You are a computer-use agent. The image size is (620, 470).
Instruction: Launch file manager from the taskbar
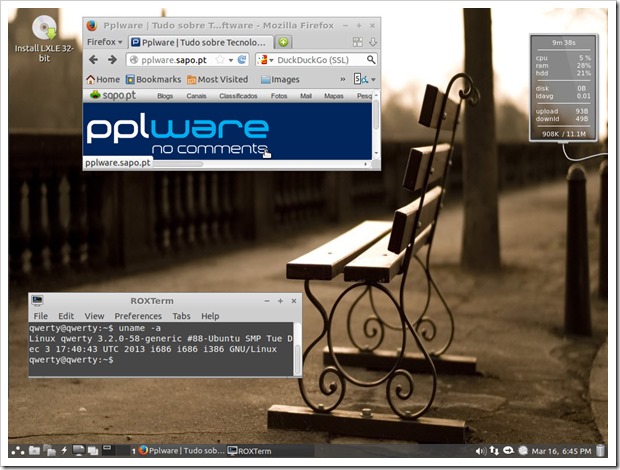[x=34, y=450]
